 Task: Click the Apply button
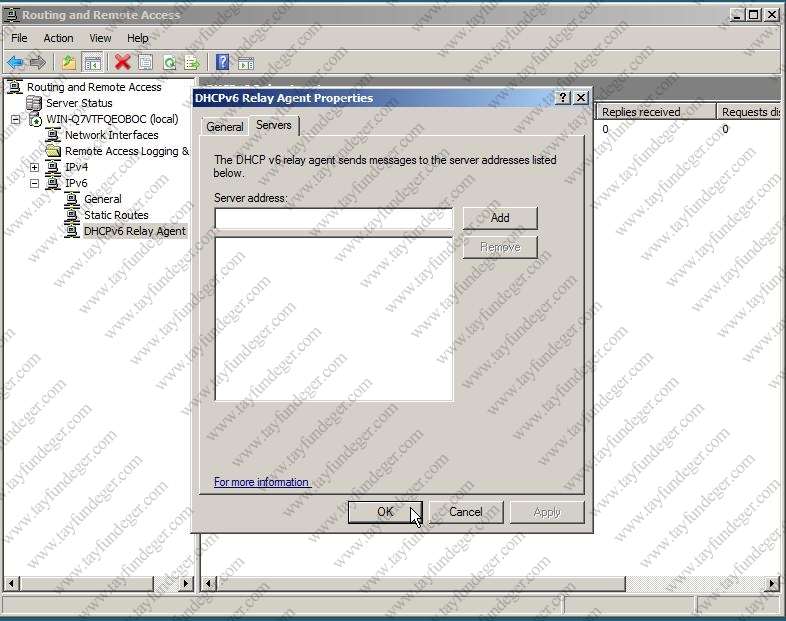547,512
